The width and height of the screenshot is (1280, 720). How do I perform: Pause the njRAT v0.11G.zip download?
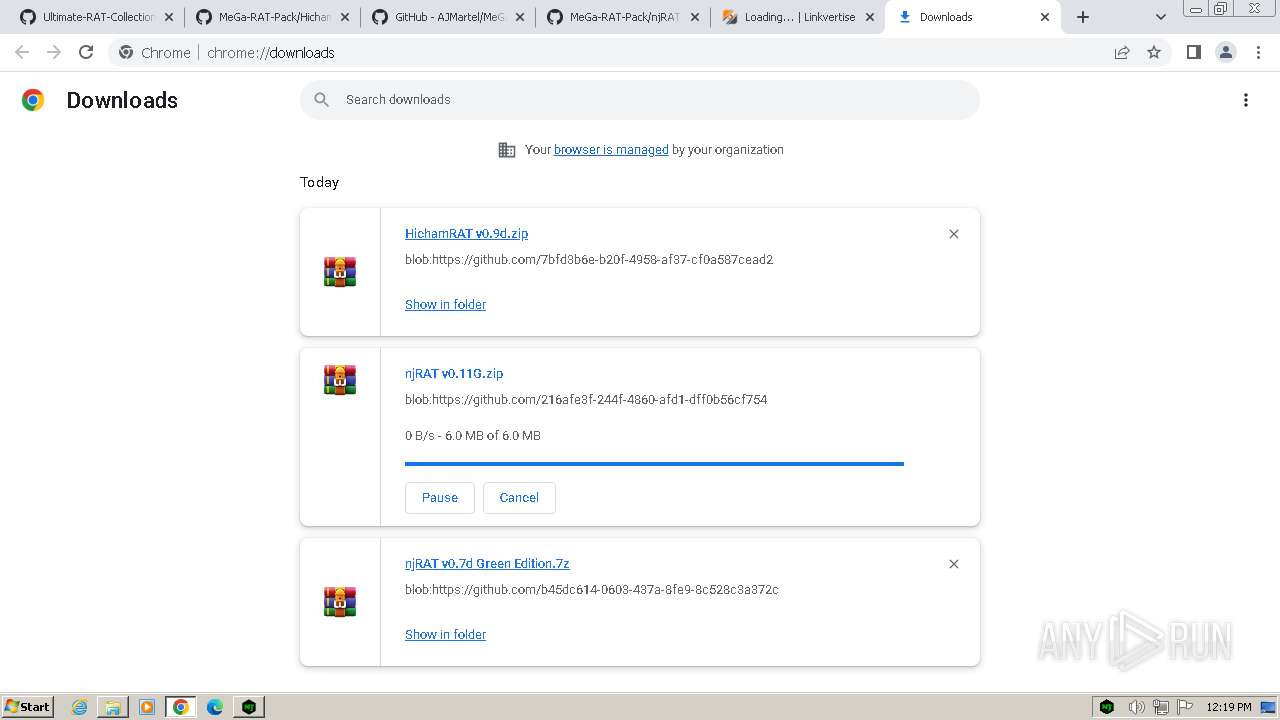(440, 498)
